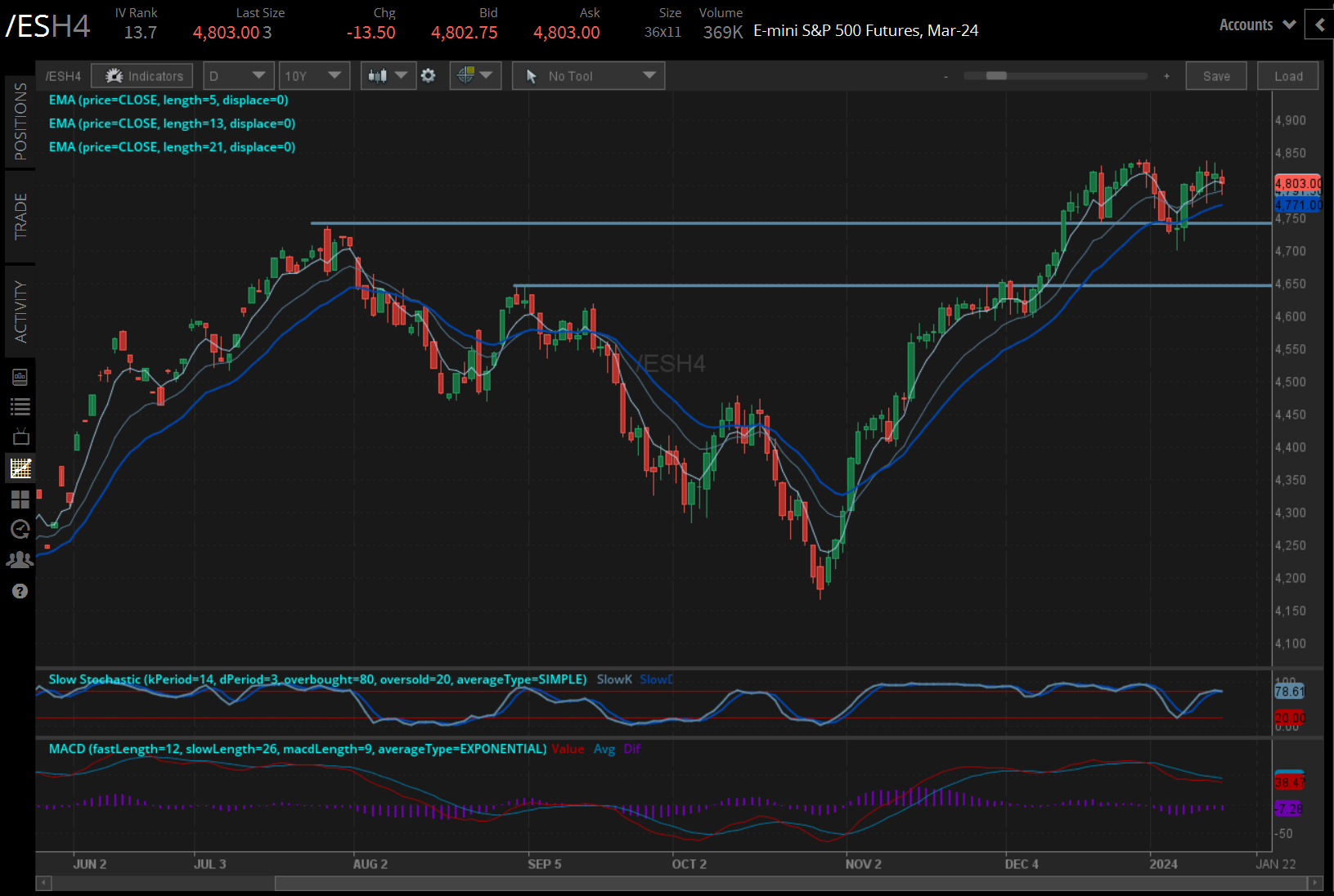This screenshot has width=1334, height=896.
Task: Open the people community icon
Action: (x=20, y=560)
